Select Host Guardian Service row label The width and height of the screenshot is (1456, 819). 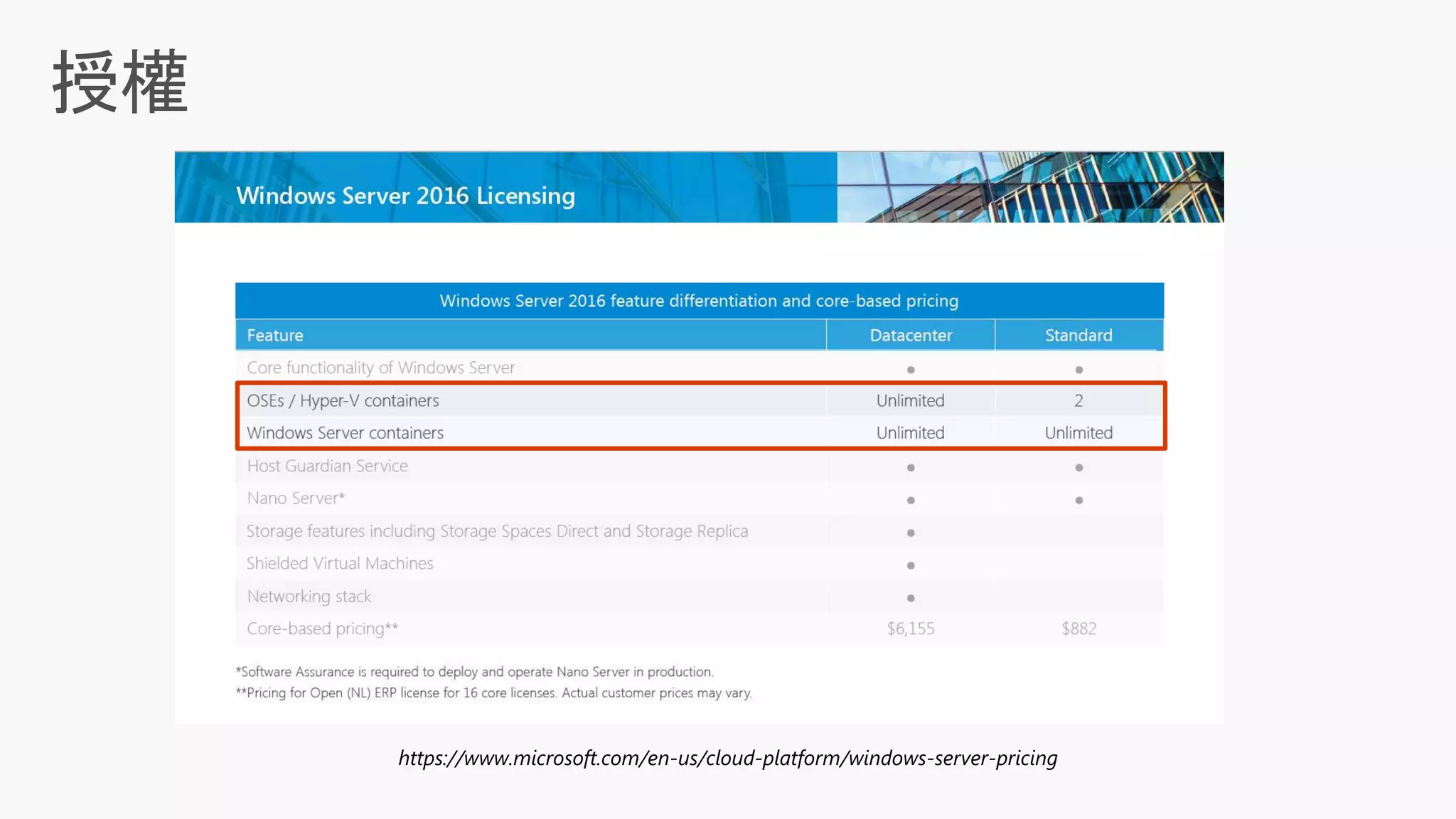click(327, 466)
